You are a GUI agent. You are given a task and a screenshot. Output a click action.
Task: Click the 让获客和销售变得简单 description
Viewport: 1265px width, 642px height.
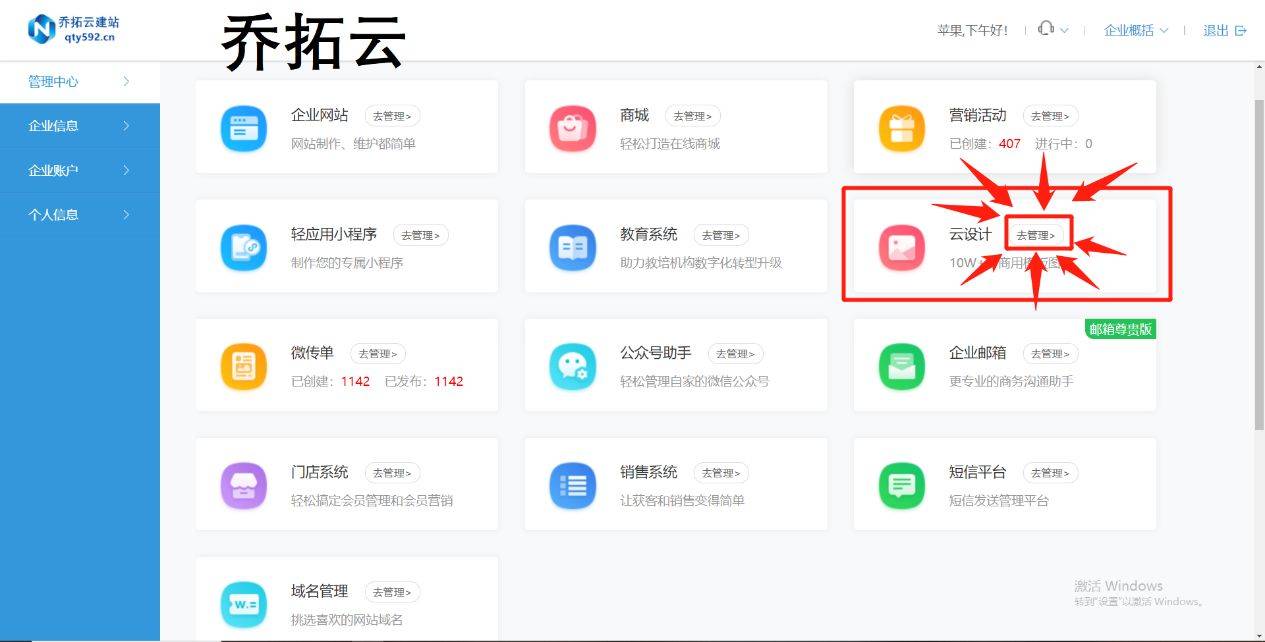coord(682,500)
